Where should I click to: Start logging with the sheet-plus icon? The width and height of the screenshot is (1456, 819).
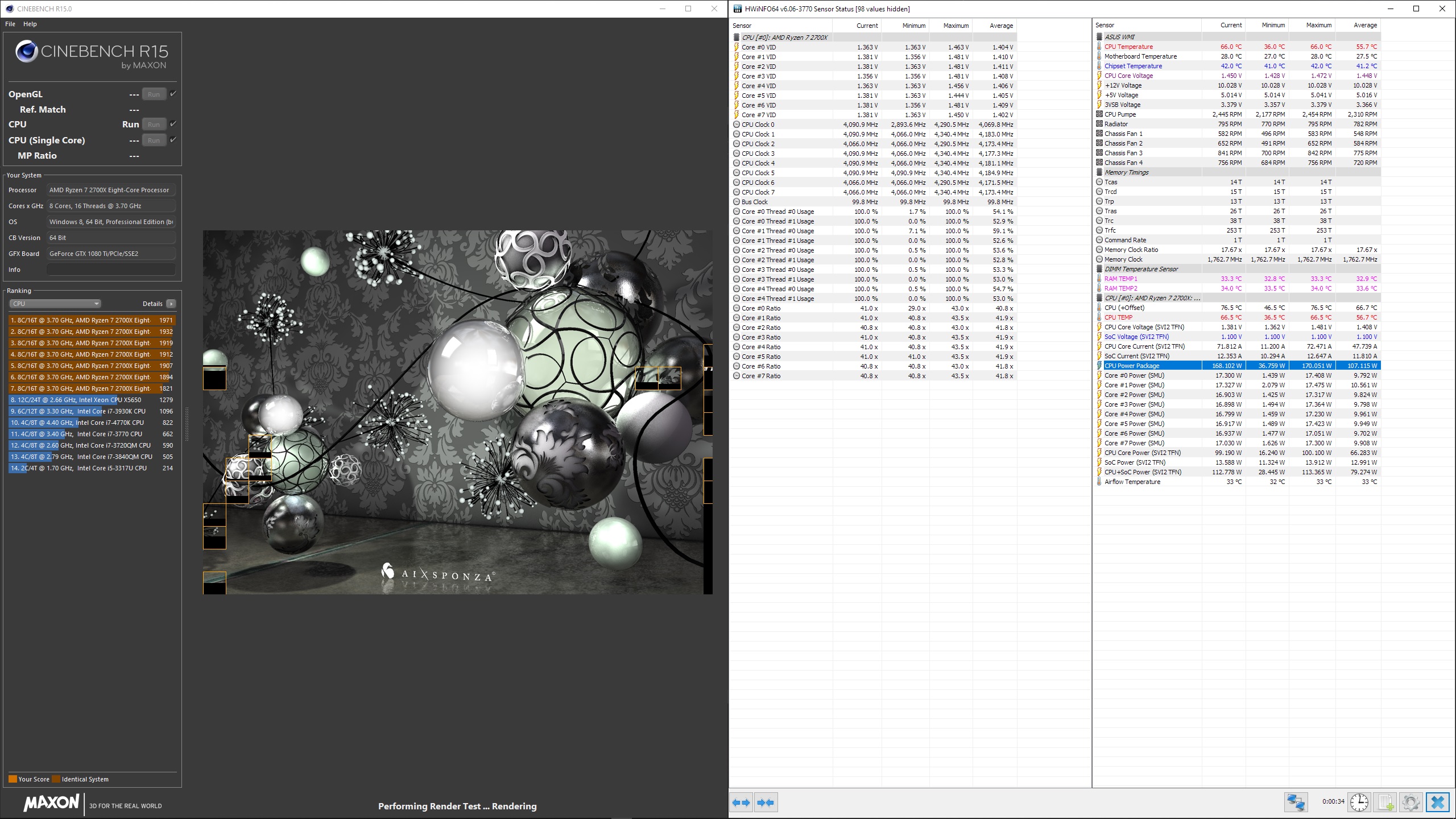tap(1385, 802)
